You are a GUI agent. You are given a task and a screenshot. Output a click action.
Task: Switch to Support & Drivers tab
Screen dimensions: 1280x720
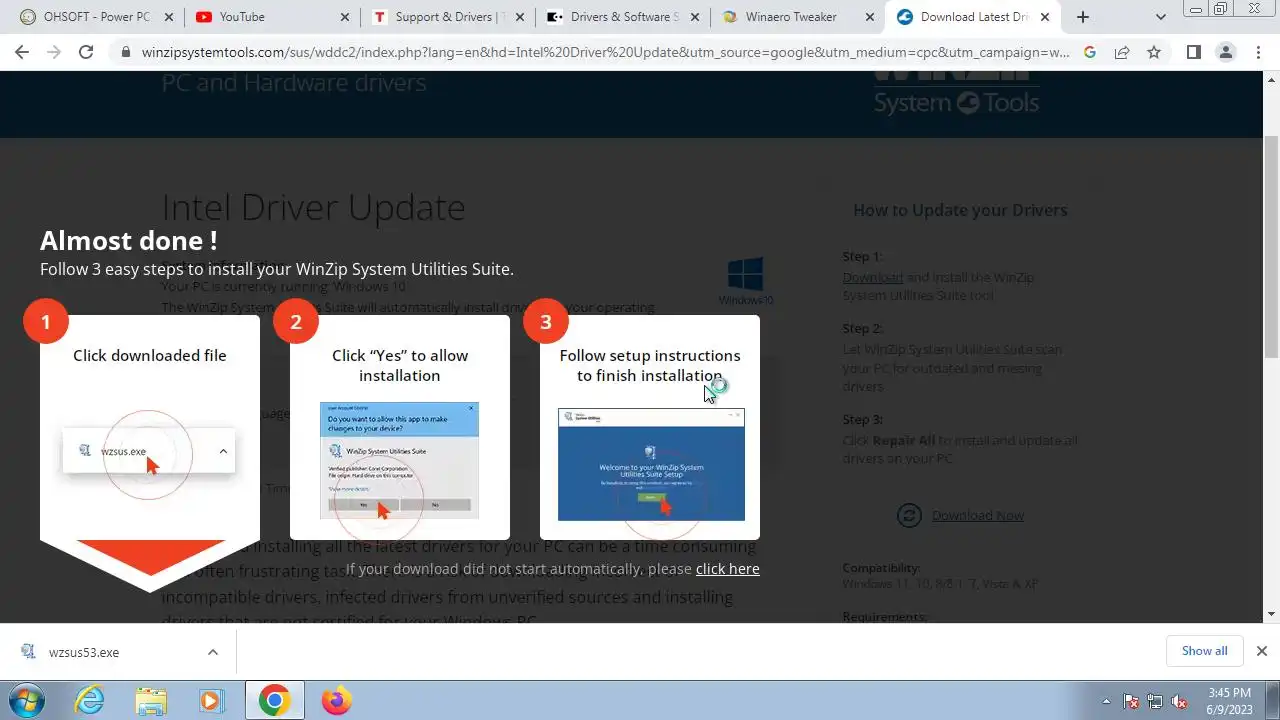point(446,17)
